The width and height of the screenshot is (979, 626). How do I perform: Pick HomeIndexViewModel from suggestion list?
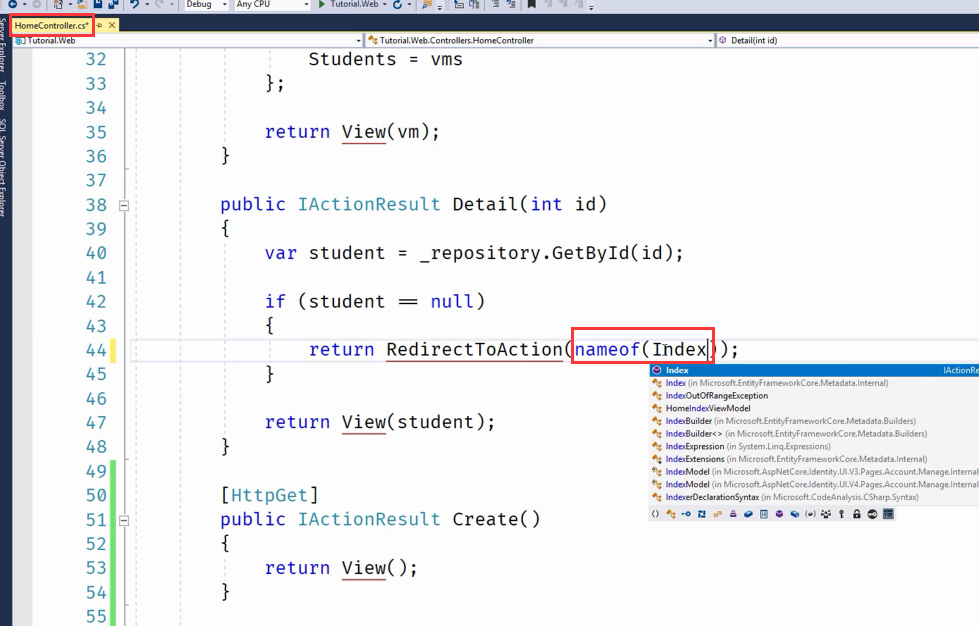[x=707, y=408]
